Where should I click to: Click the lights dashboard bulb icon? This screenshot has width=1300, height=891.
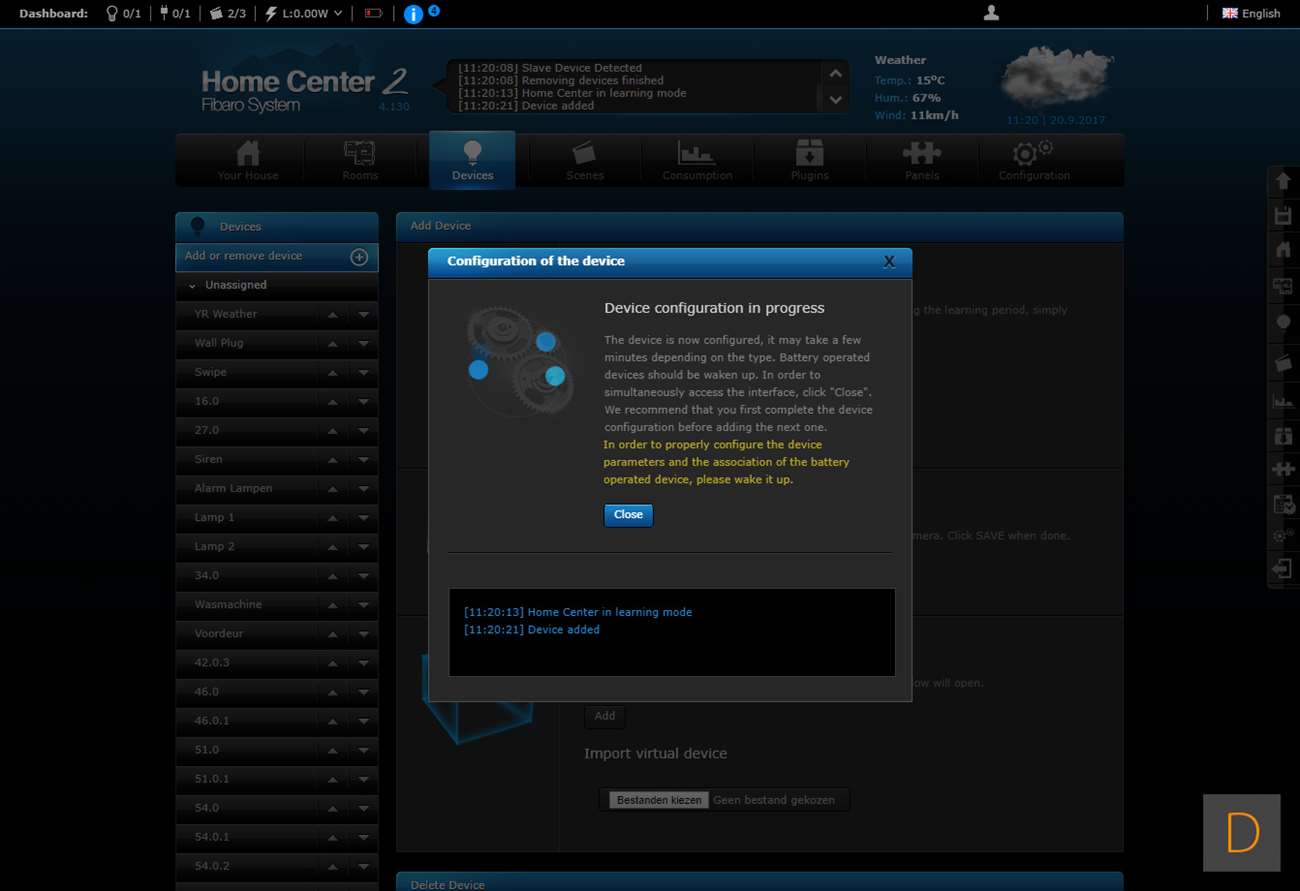(x=113, y=14)
